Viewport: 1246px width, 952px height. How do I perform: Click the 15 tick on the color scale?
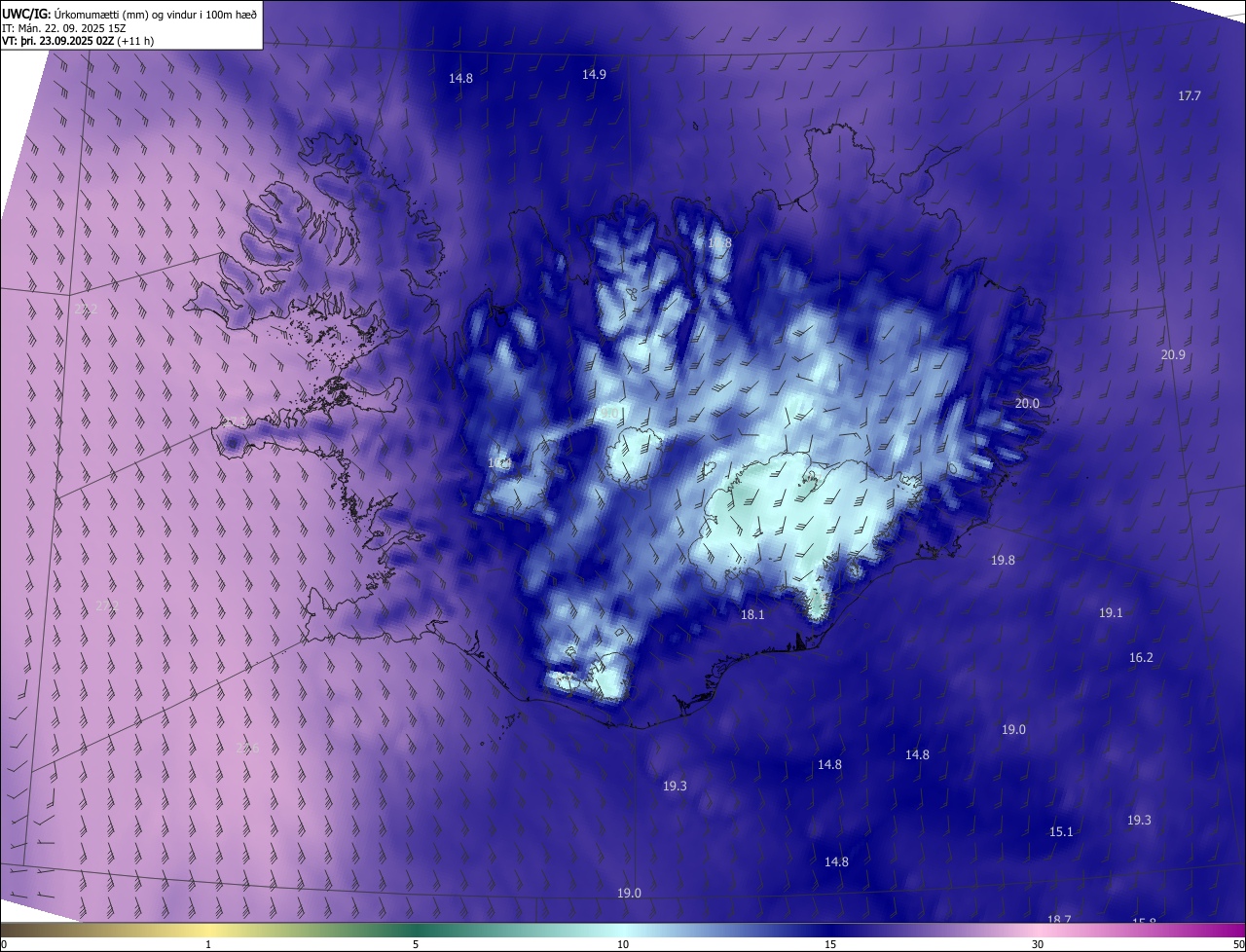830,944
